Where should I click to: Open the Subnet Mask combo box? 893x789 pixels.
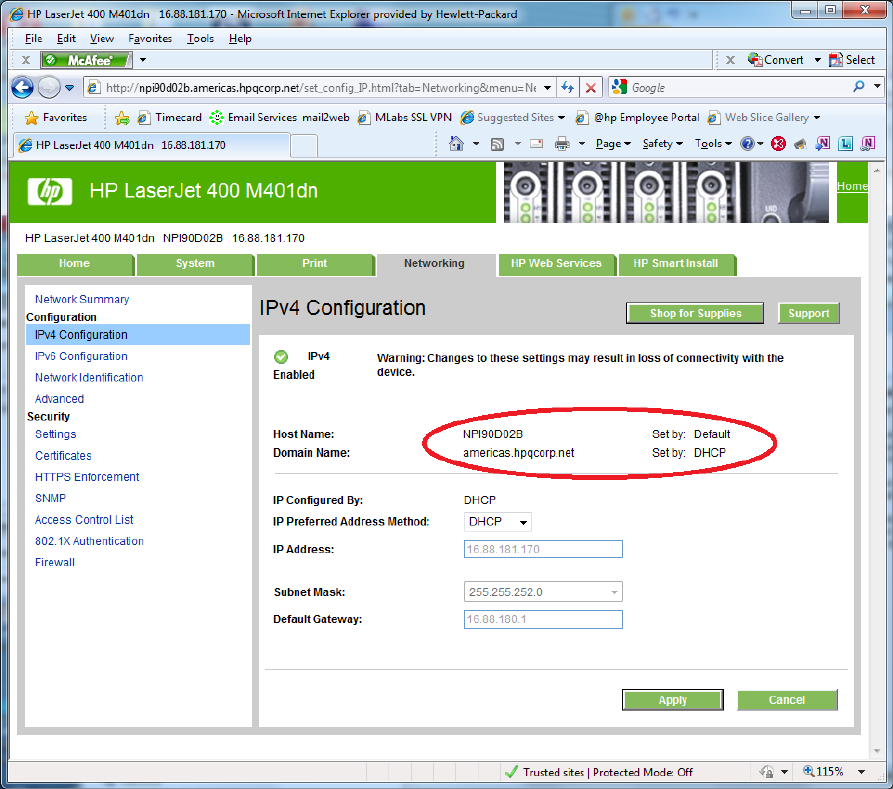[543, 592]
